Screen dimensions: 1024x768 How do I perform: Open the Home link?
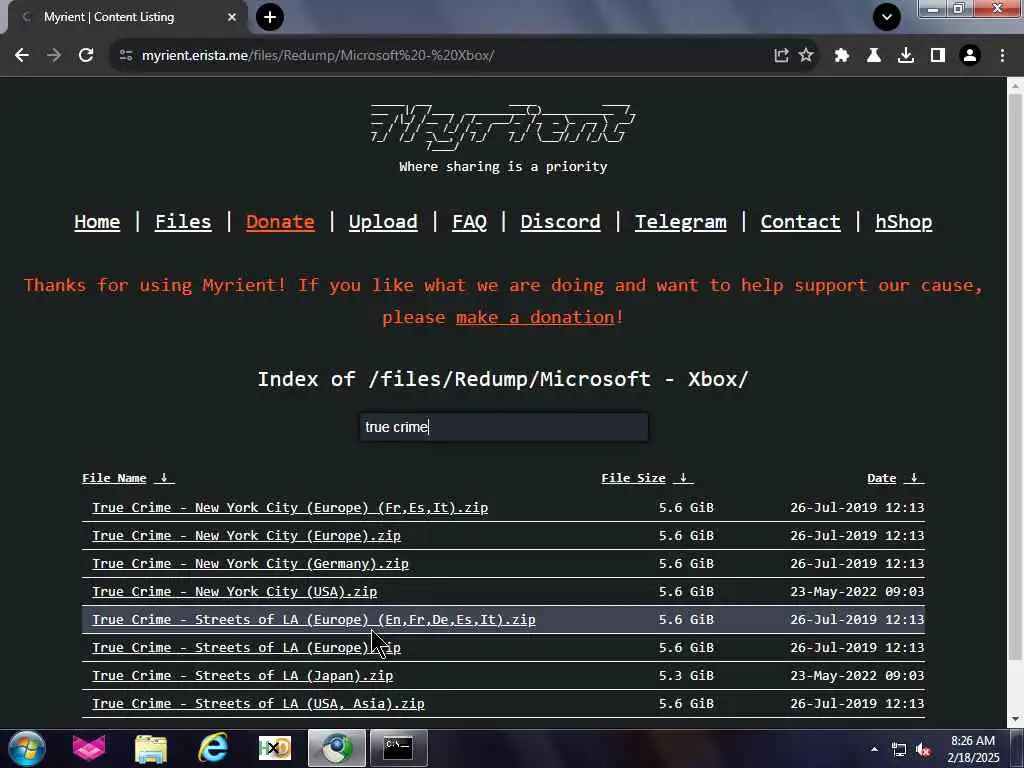tap(97, 222)
